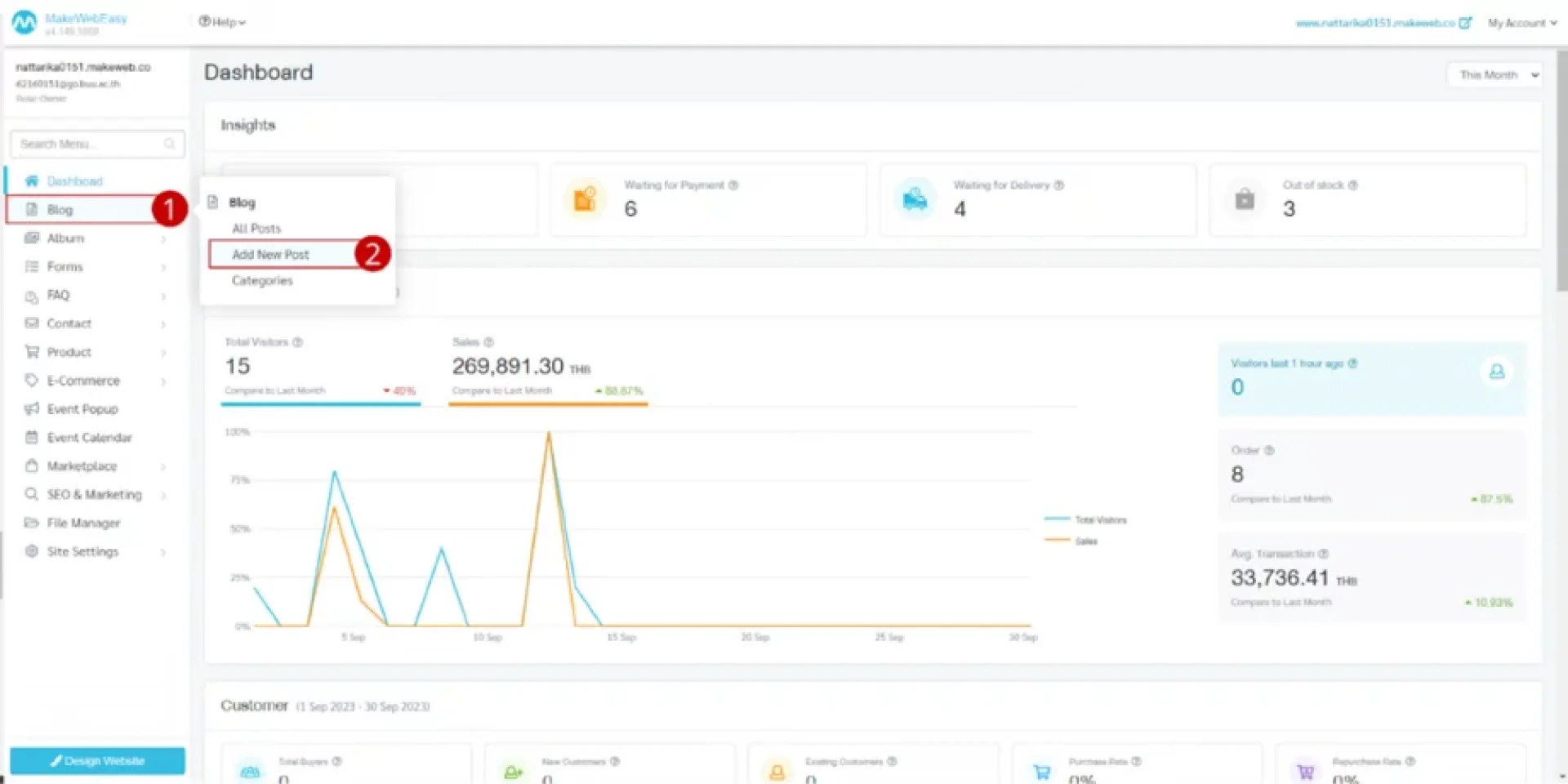Image resolution: width=1568 pixels, height=784 pixels.
Task: Expand the Help menu in top bar
Action: (x=222, y=22)
